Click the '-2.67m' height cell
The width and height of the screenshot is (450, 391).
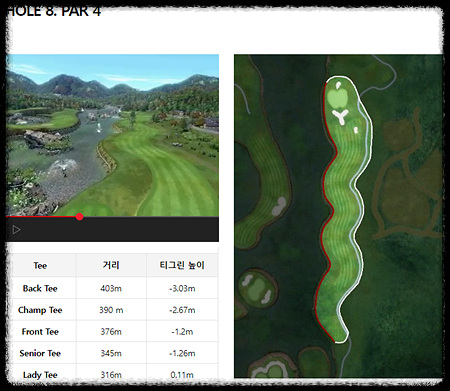point(182,310)
